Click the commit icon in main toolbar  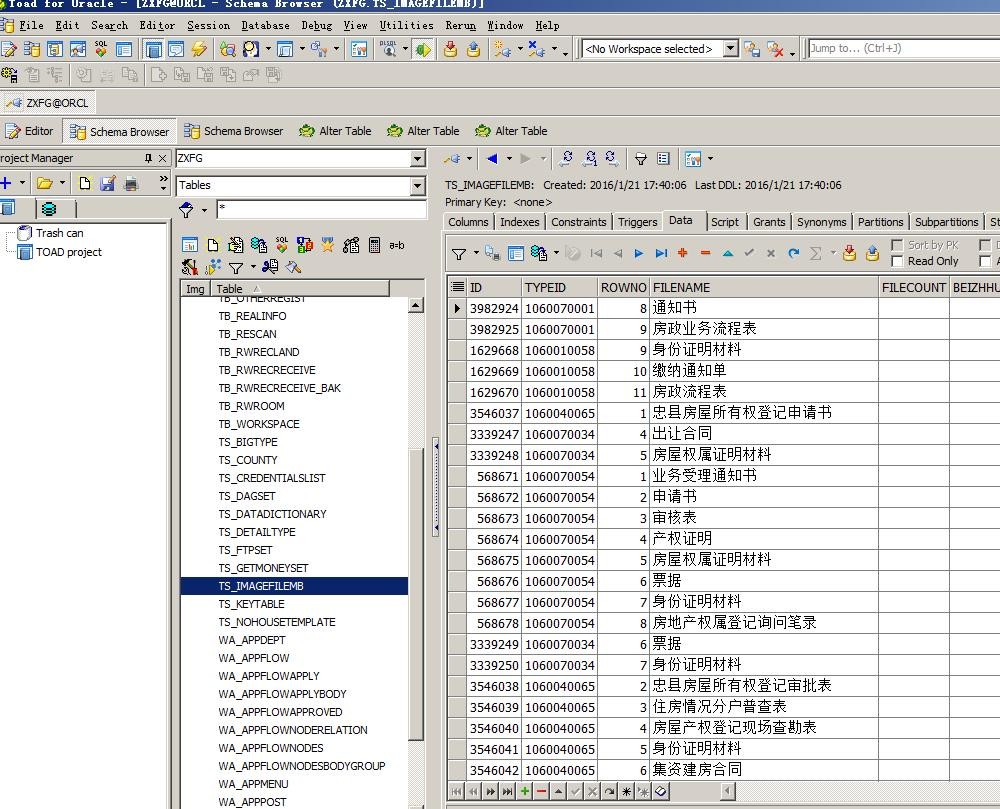(x=450, y=49)
